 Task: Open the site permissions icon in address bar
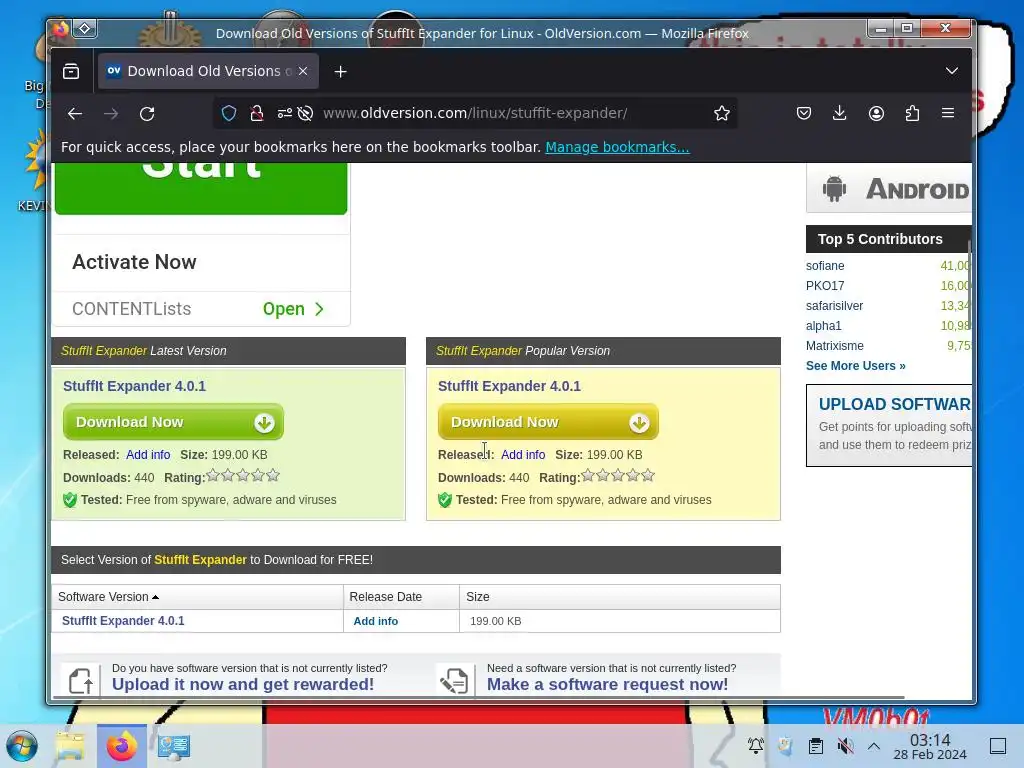point(285,114)
